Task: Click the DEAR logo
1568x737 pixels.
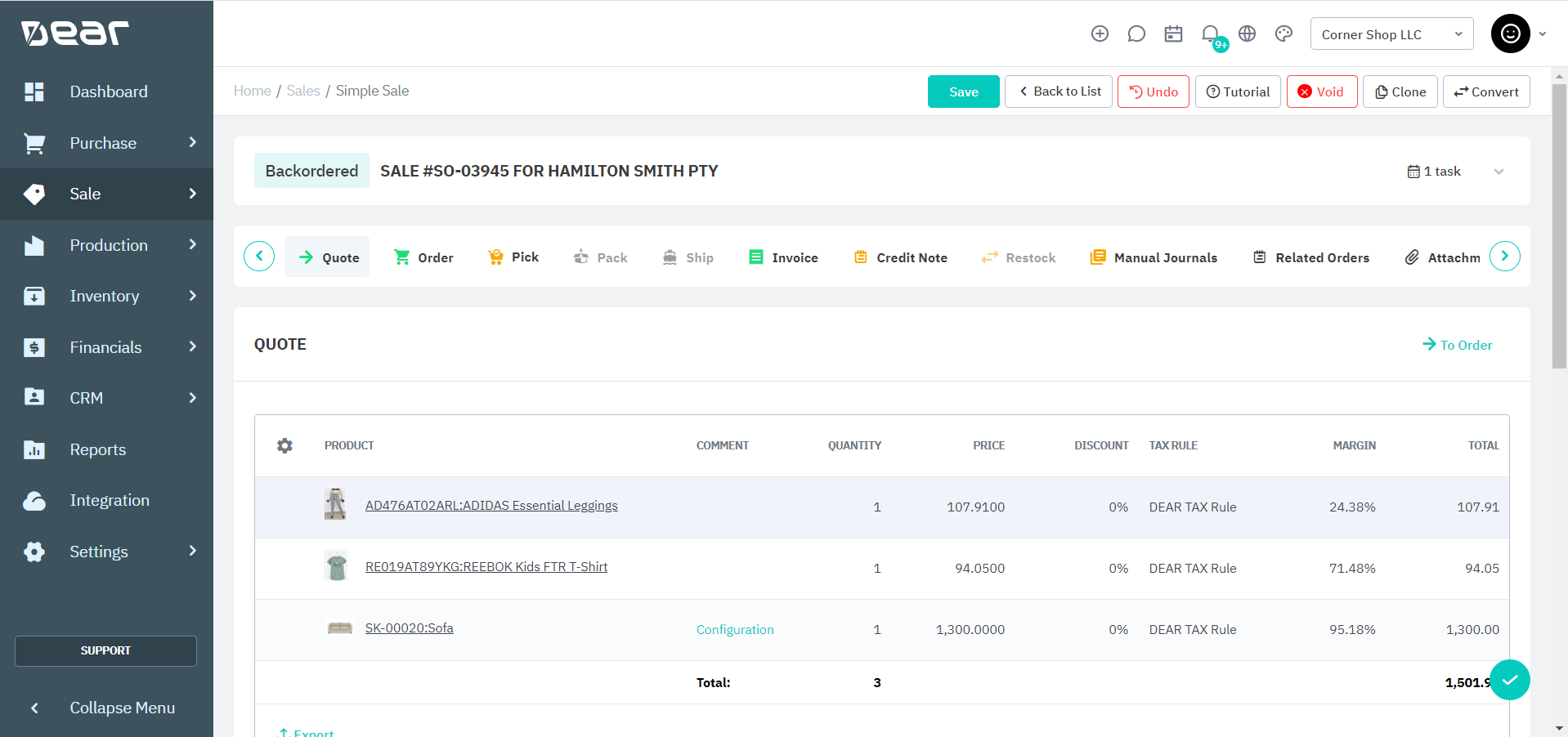Action: pos(74,33)
